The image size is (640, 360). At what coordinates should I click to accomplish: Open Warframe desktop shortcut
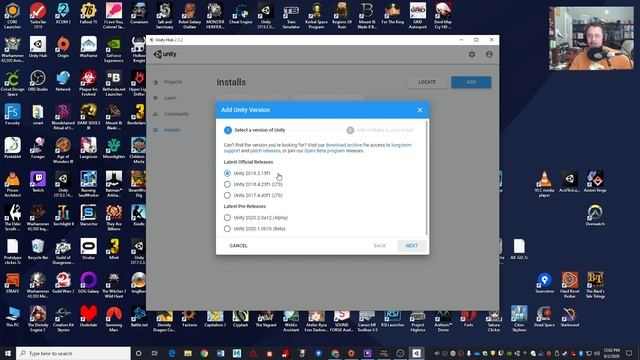click(x=88, y=47)
